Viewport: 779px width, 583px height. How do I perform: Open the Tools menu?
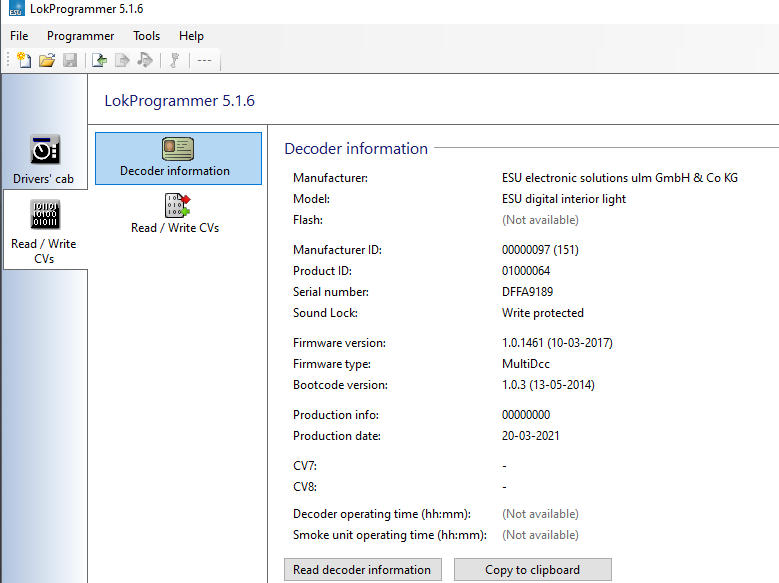[x=147, y=36]
